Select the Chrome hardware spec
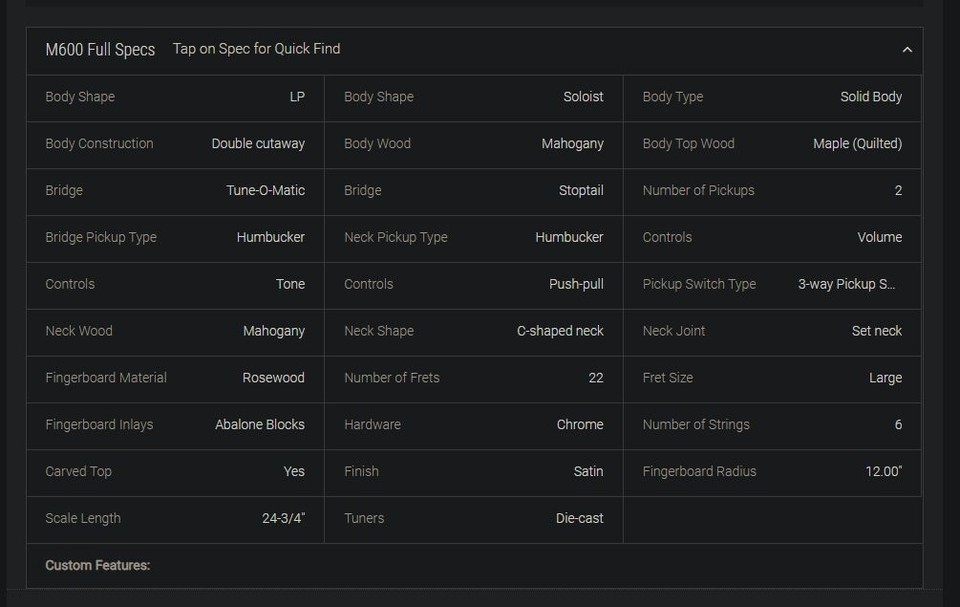The width and height of the screenshot is (960, 607). pos(473,425)
